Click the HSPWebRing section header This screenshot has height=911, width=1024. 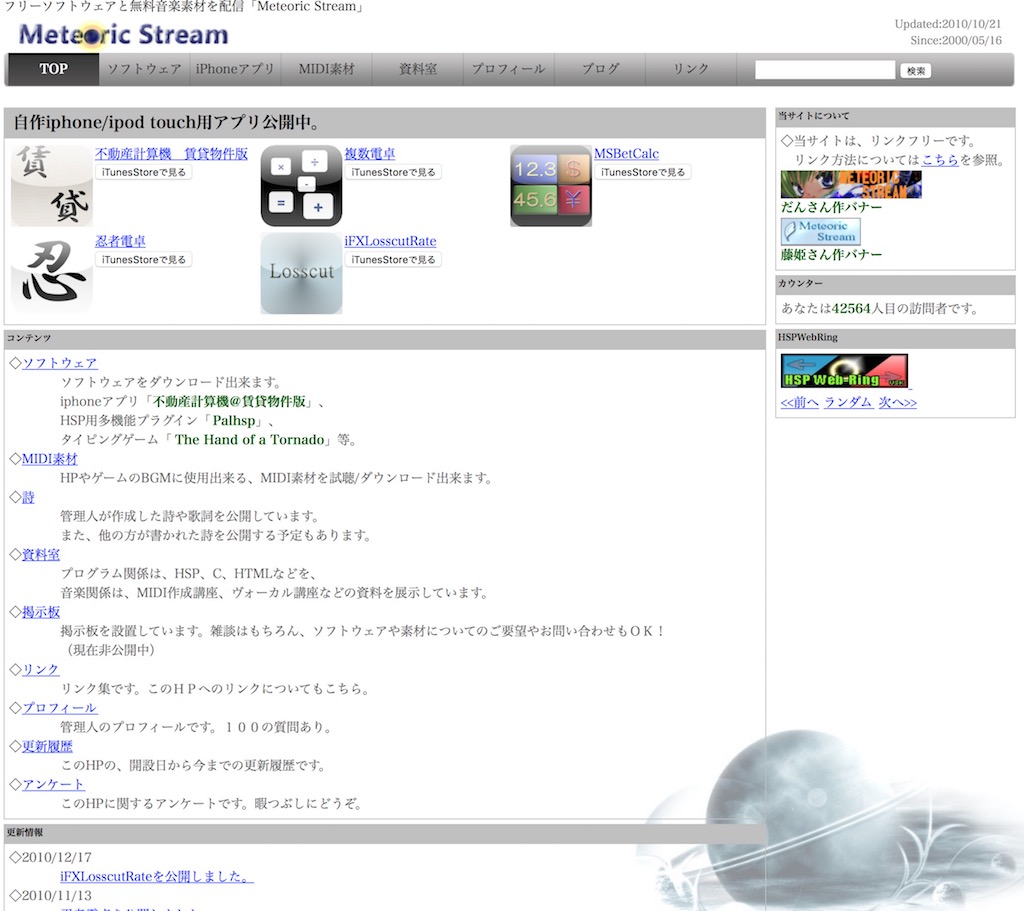point(895,338)
